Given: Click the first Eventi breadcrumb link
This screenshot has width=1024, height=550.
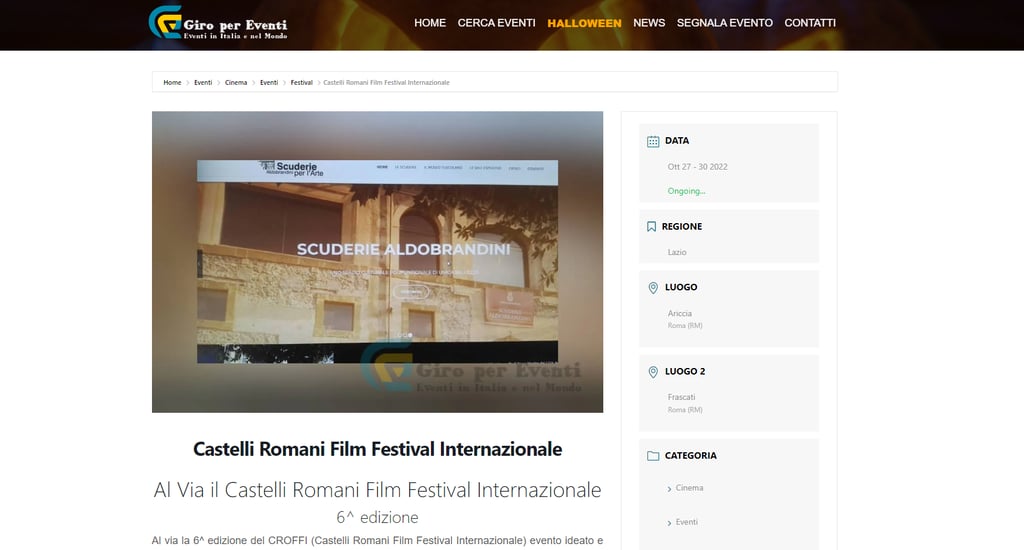Looking at the screenshot, I should tap(203, 82).
